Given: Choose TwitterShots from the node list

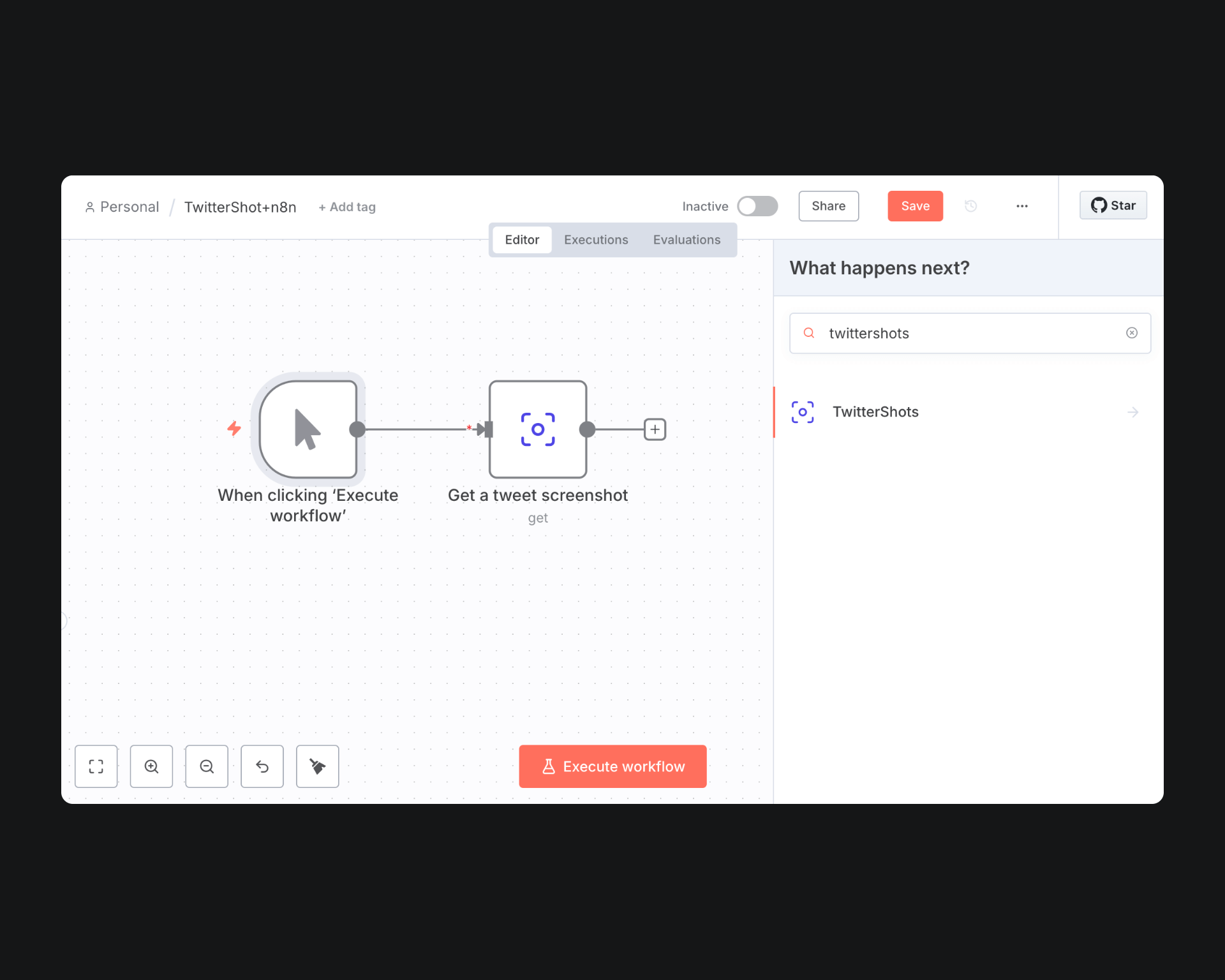Looking at the screenshot, I should [x=969, y=412].
